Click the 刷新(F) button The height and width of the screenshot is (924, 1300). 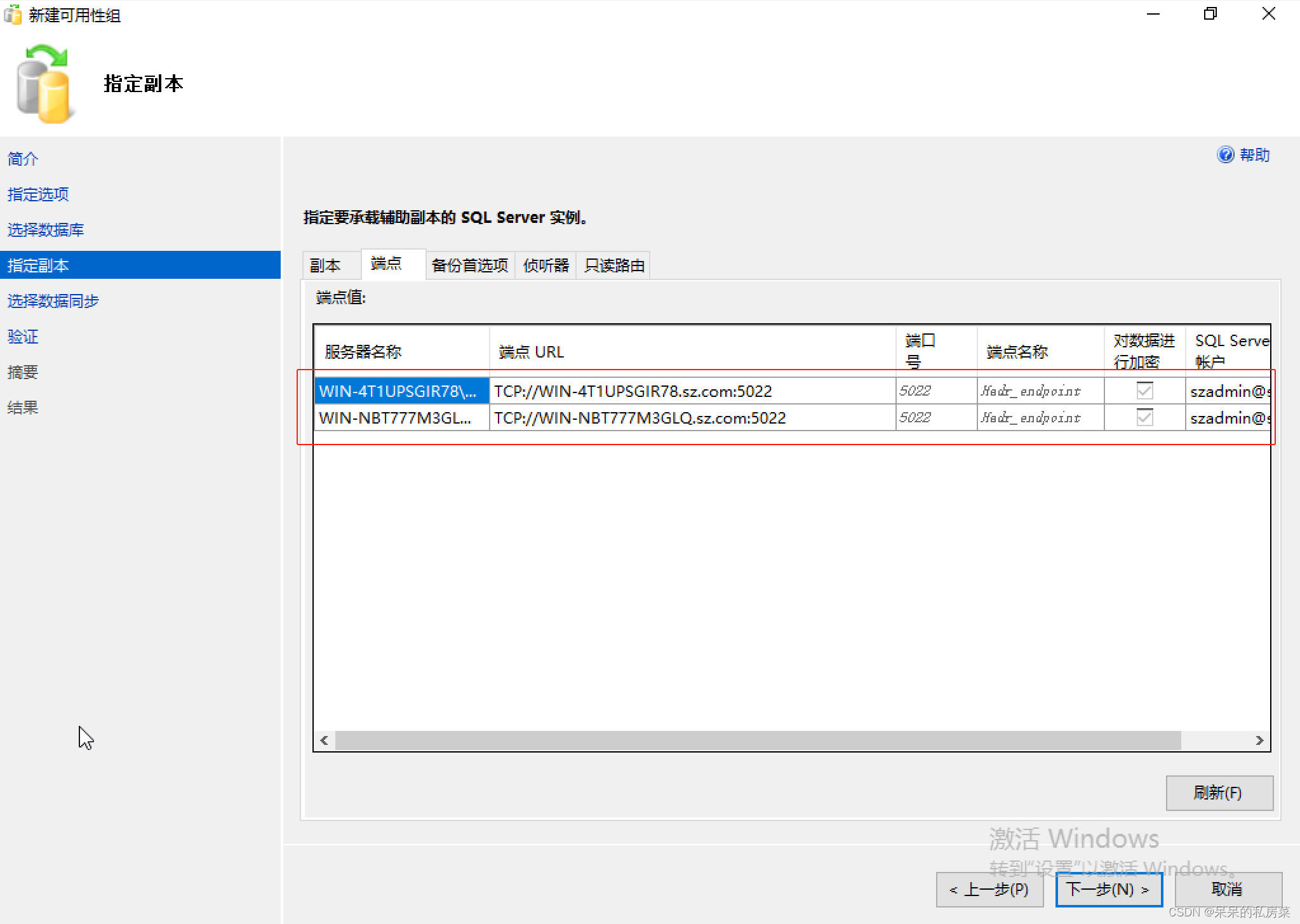(1219, 792)
